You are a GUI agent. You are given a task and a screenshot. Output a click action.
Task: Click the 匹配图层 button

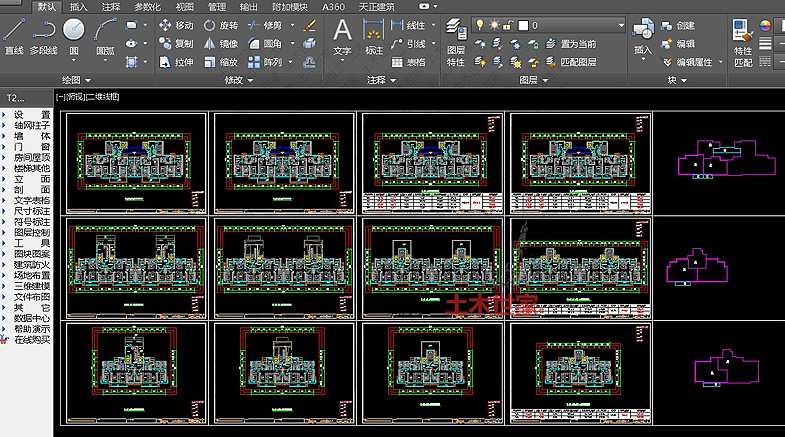571,62
